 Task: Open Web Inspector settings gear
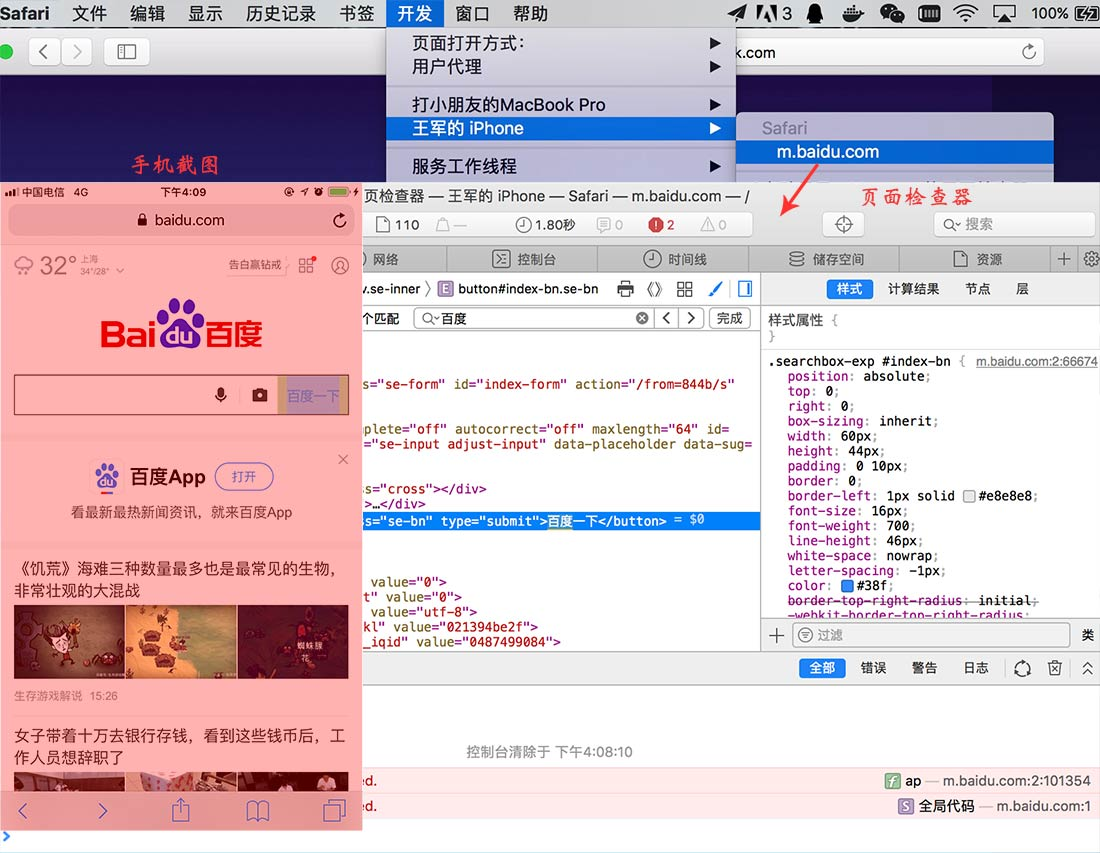click(x=1091, y=260)
